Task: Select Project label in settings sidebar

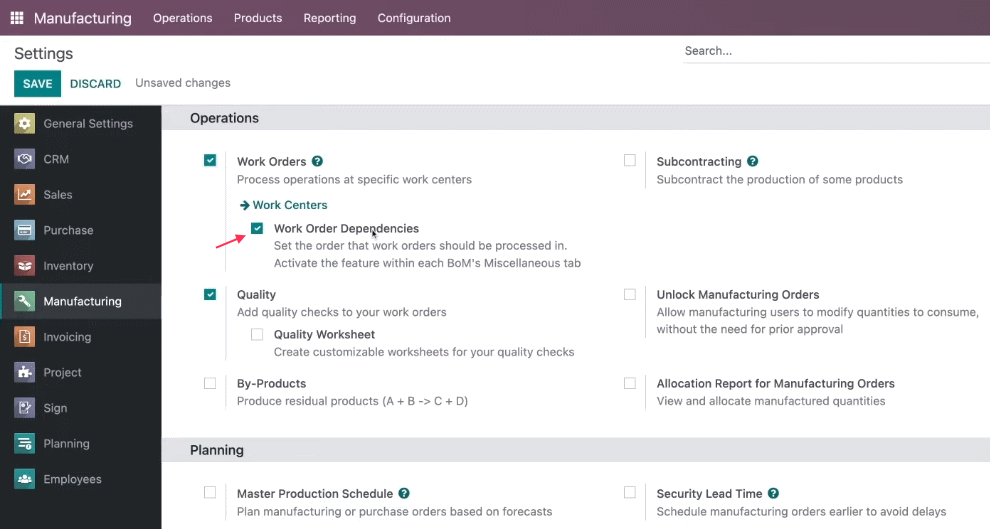Action: pos(63,372)
